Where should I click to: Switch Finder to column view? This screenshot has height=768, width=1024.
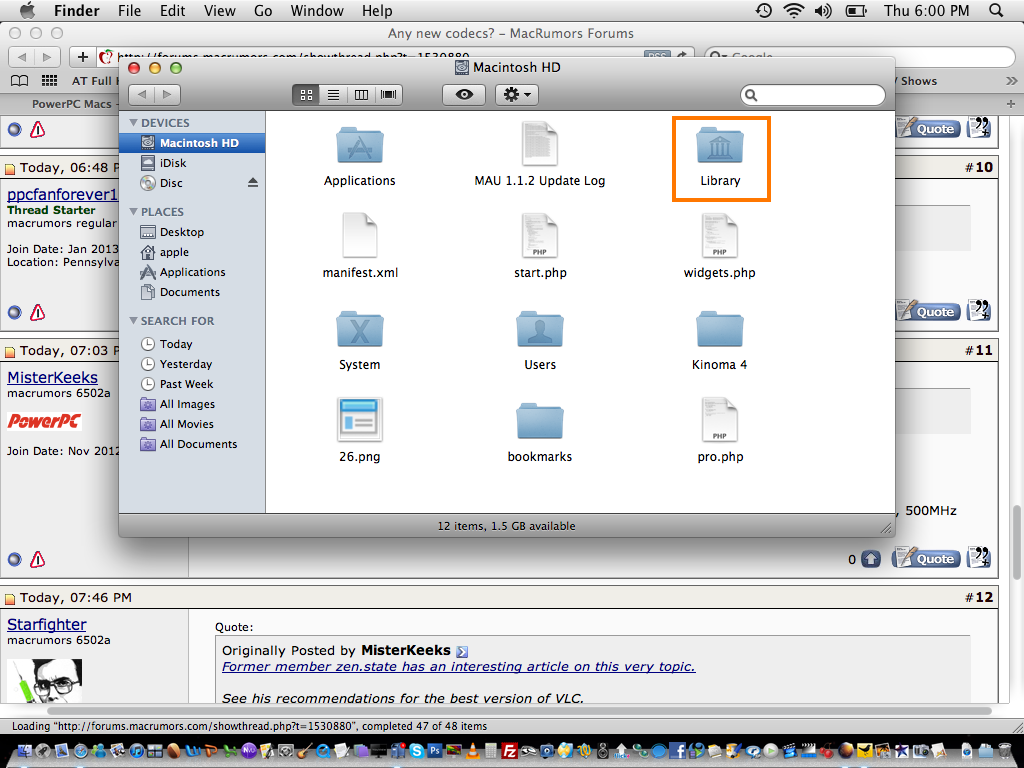point(361,95)
